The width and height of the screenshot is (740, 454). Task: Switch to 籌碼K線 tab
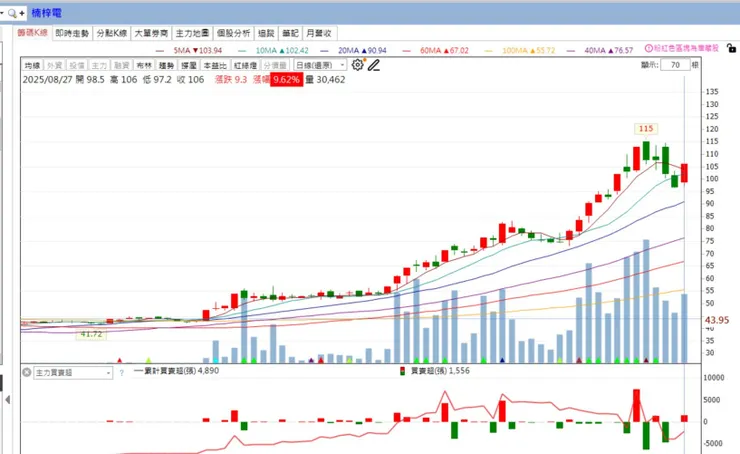[33, 33]
